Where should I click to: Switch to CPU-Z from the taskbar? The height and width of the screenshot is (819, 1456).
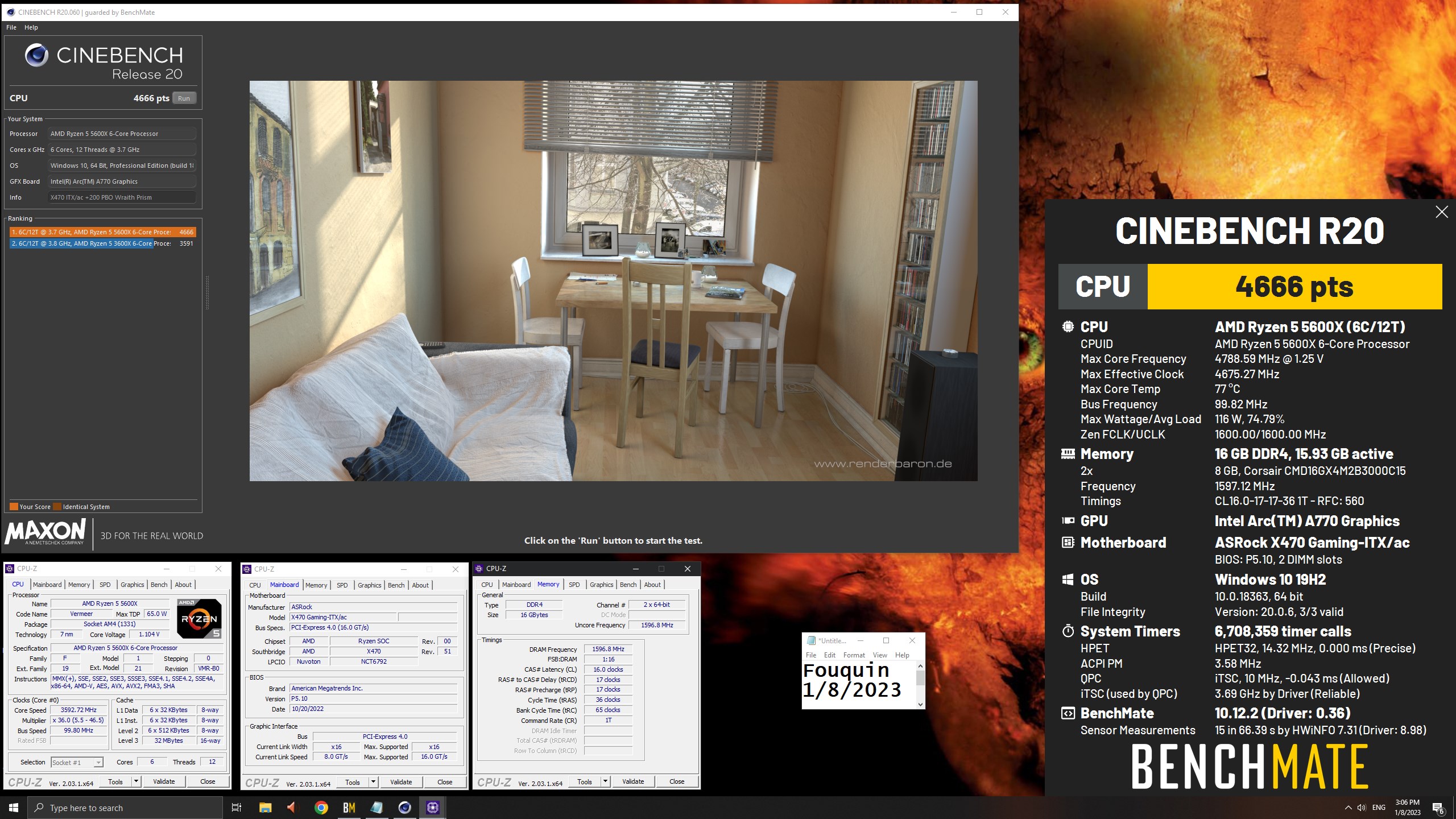click(433, 808)
